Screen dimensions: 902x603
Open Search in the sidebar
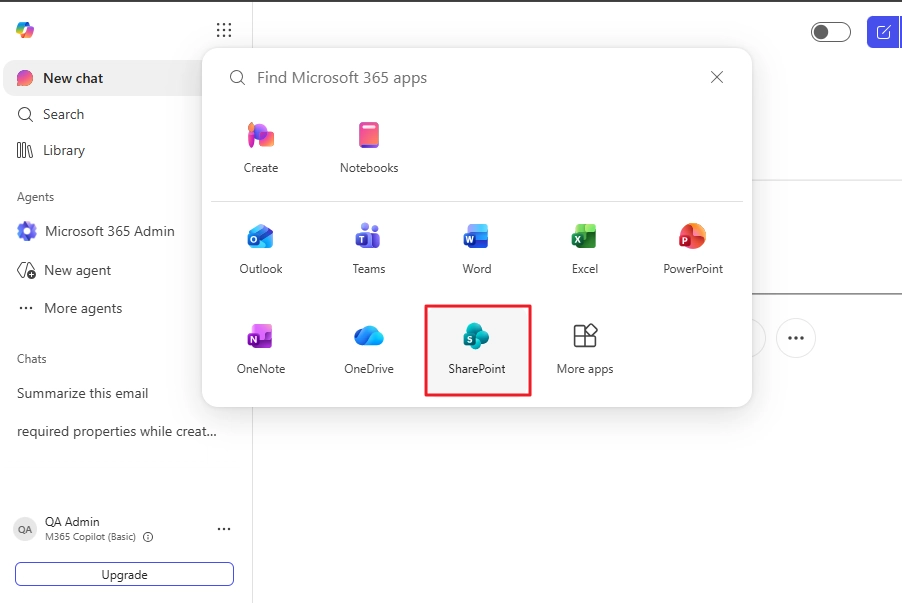pos(51,114)
